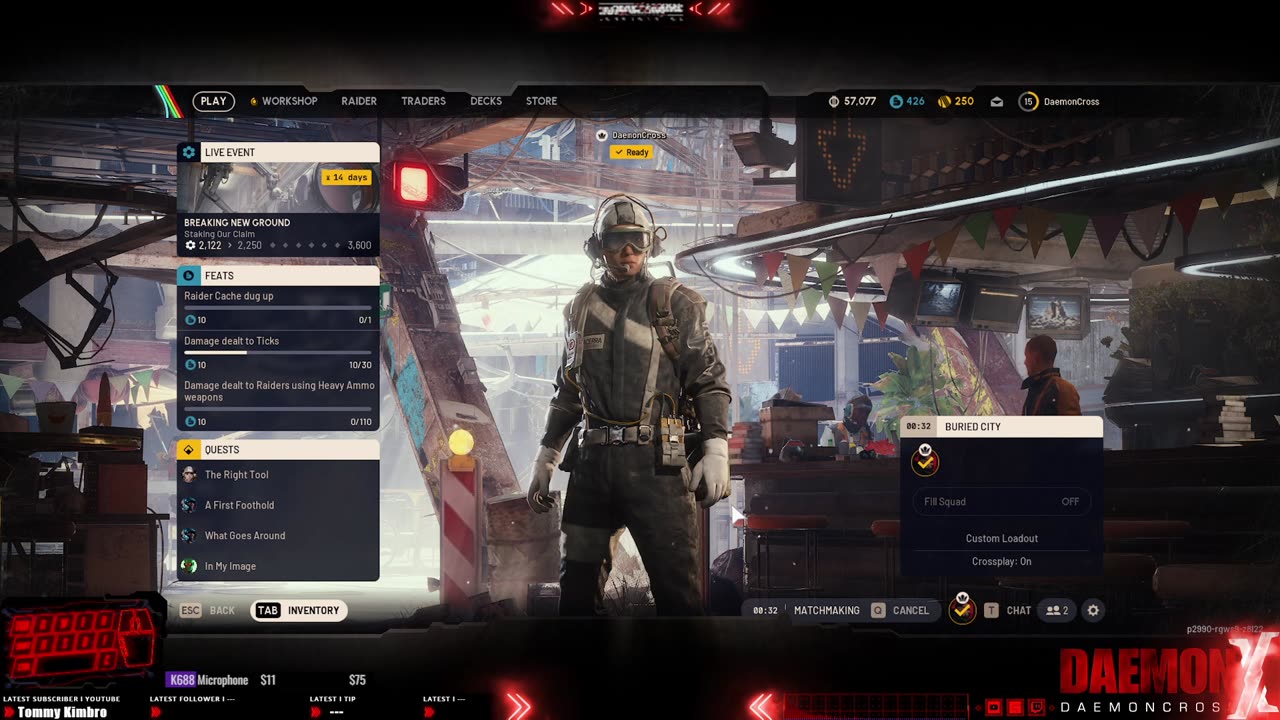Click the Damage dealt to Ticks progress bar

tap(278, 353)
